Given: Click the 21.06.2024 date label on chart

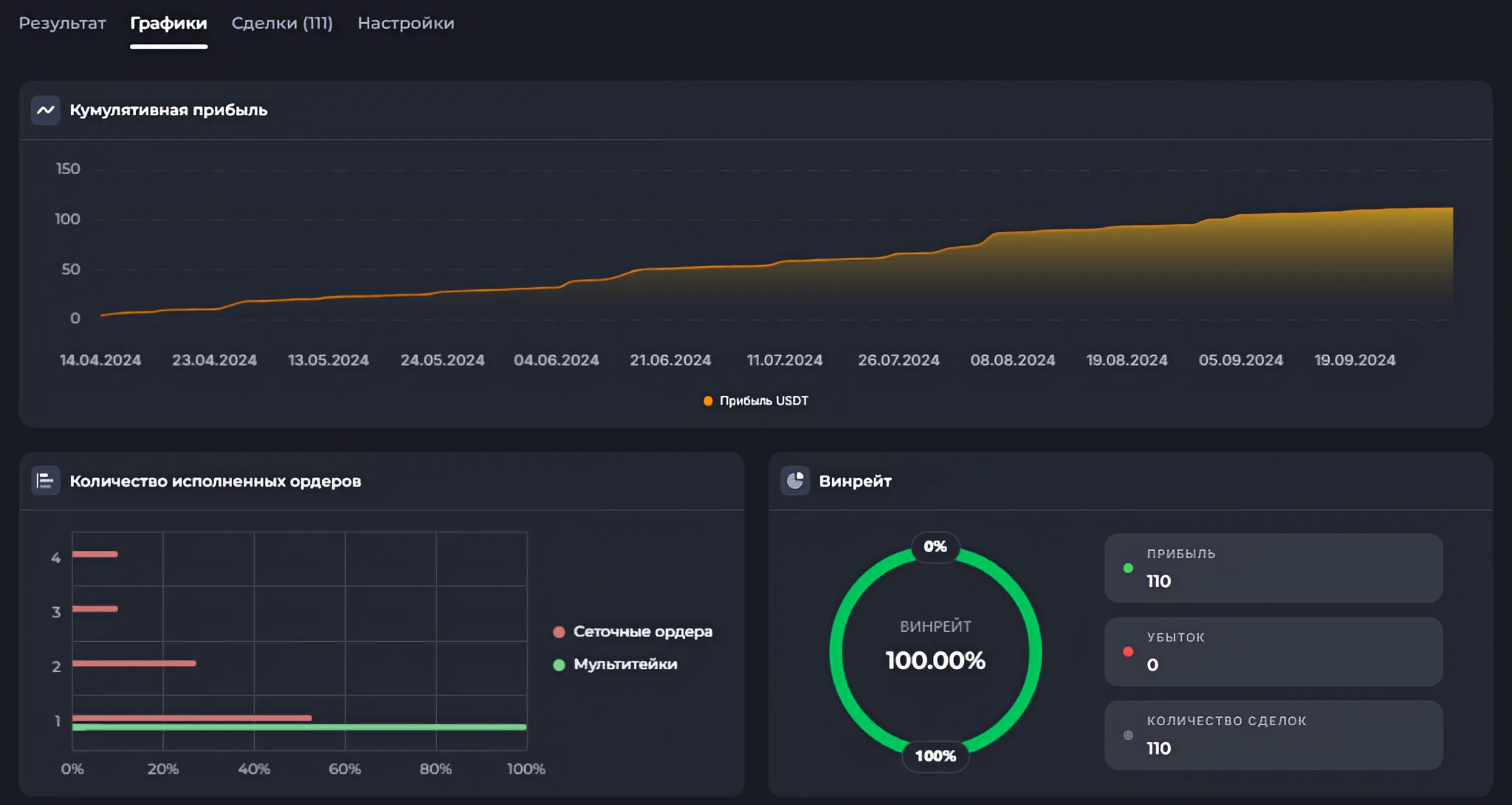Looking at the screenshot, I should [670, 360].
